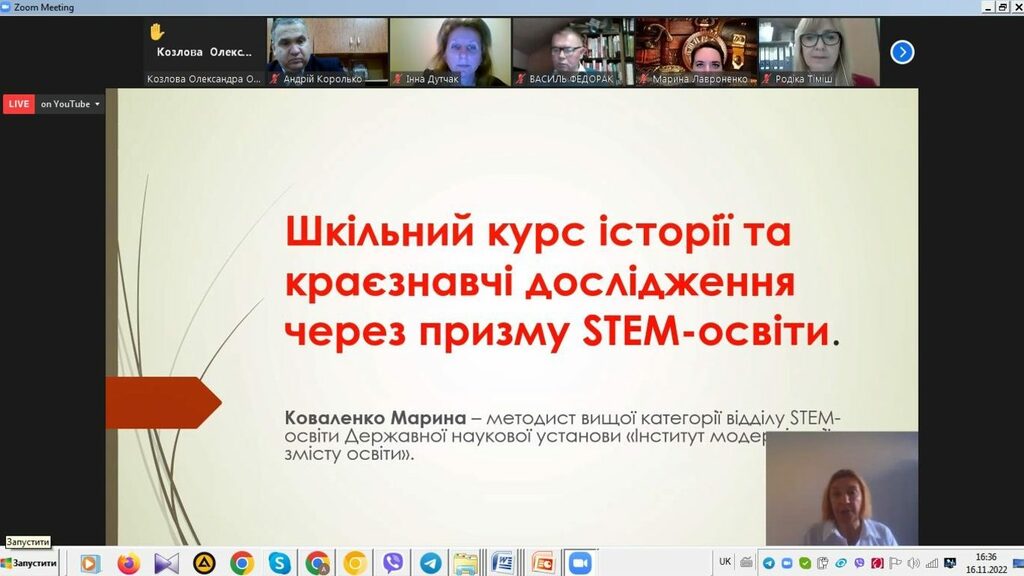
Task: Launch Viber from the taskbar
Action: click(x=393, y=563)
